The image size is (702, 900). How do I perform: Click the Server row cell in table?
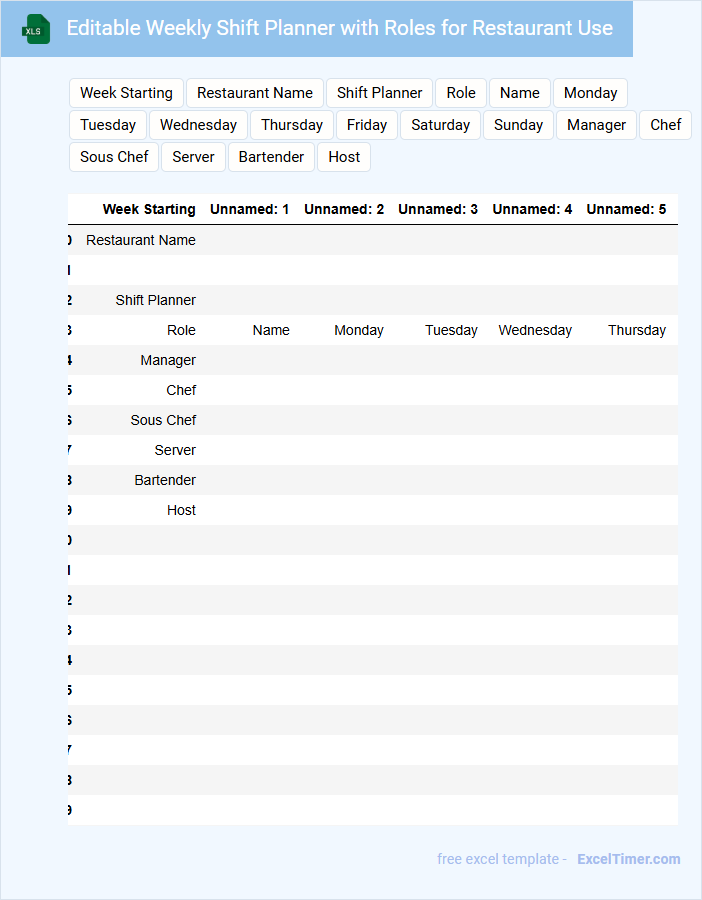pos(175,450)
